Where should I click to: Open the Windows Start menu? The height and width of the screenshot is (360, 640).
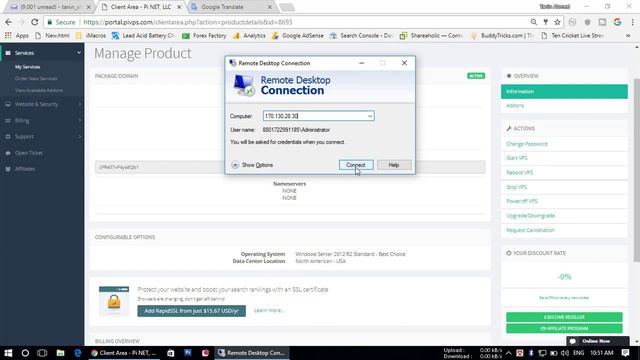(8, 353)
